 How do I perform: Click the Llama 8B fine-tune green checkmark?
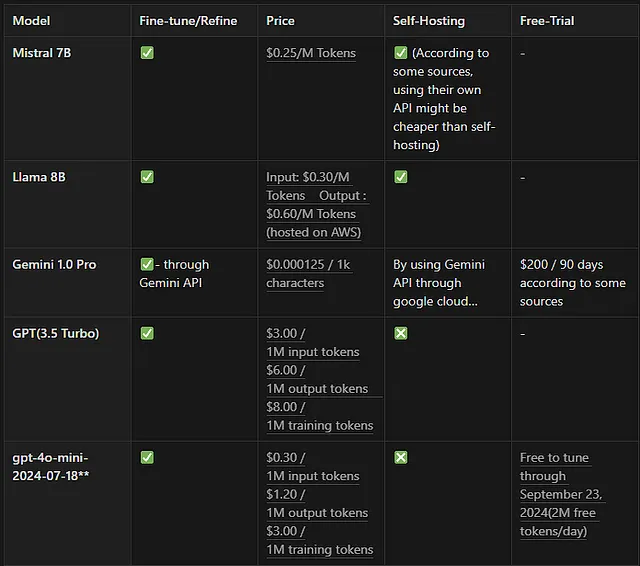(x=147, y=177)
